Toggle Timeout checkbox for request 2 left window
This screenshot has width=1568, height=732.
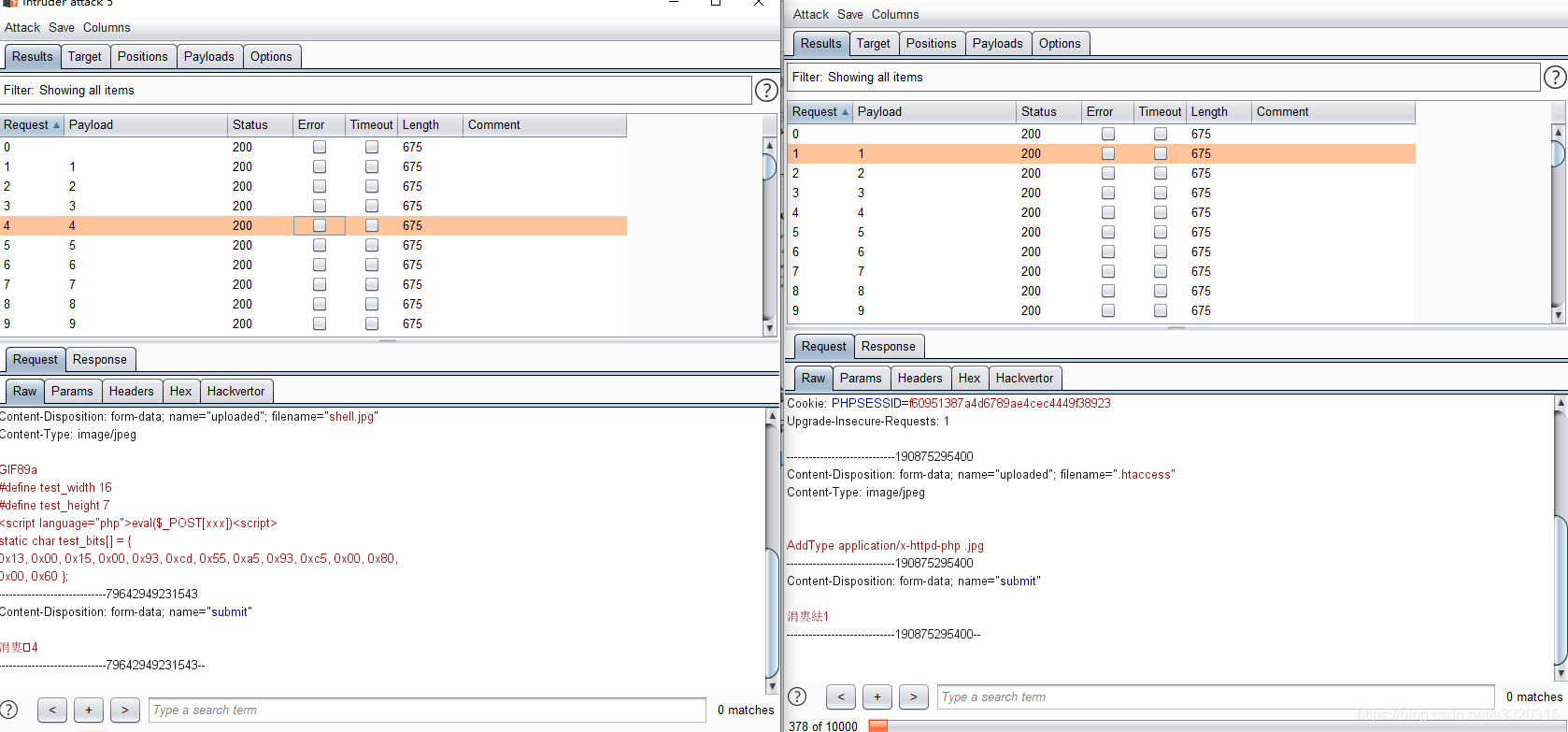pos(372,186)
